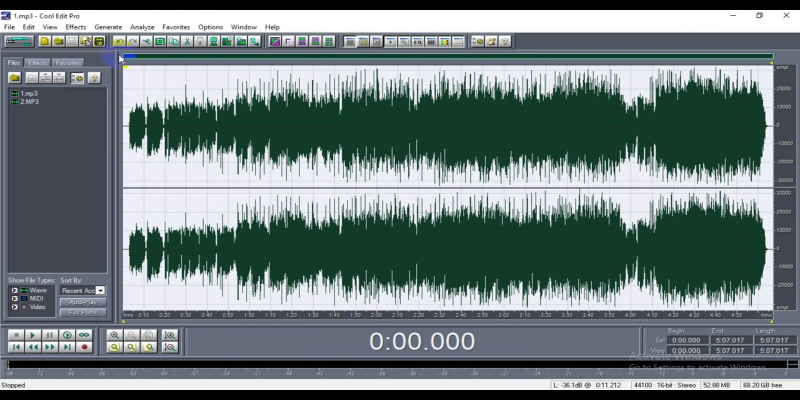
Task: Click the red Record button
Action: coord(84,347)
